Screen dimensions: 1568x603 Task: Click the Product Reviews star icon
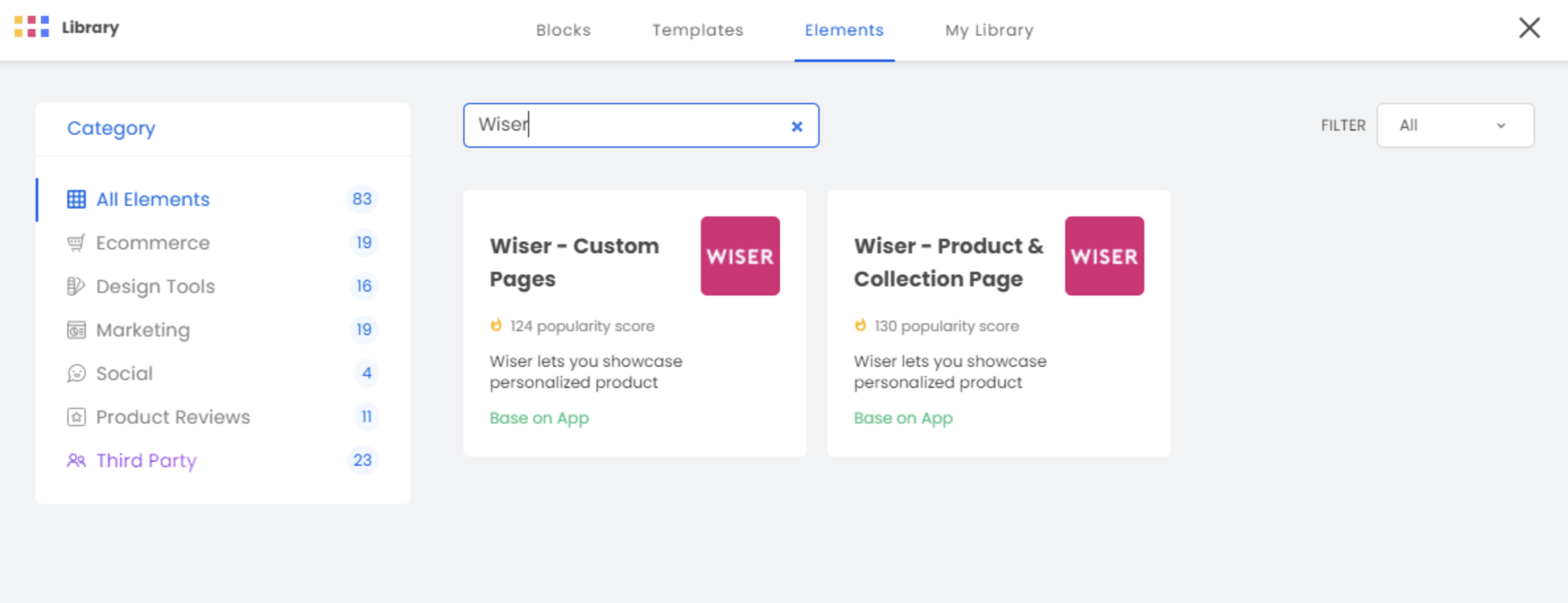(76, 417)
